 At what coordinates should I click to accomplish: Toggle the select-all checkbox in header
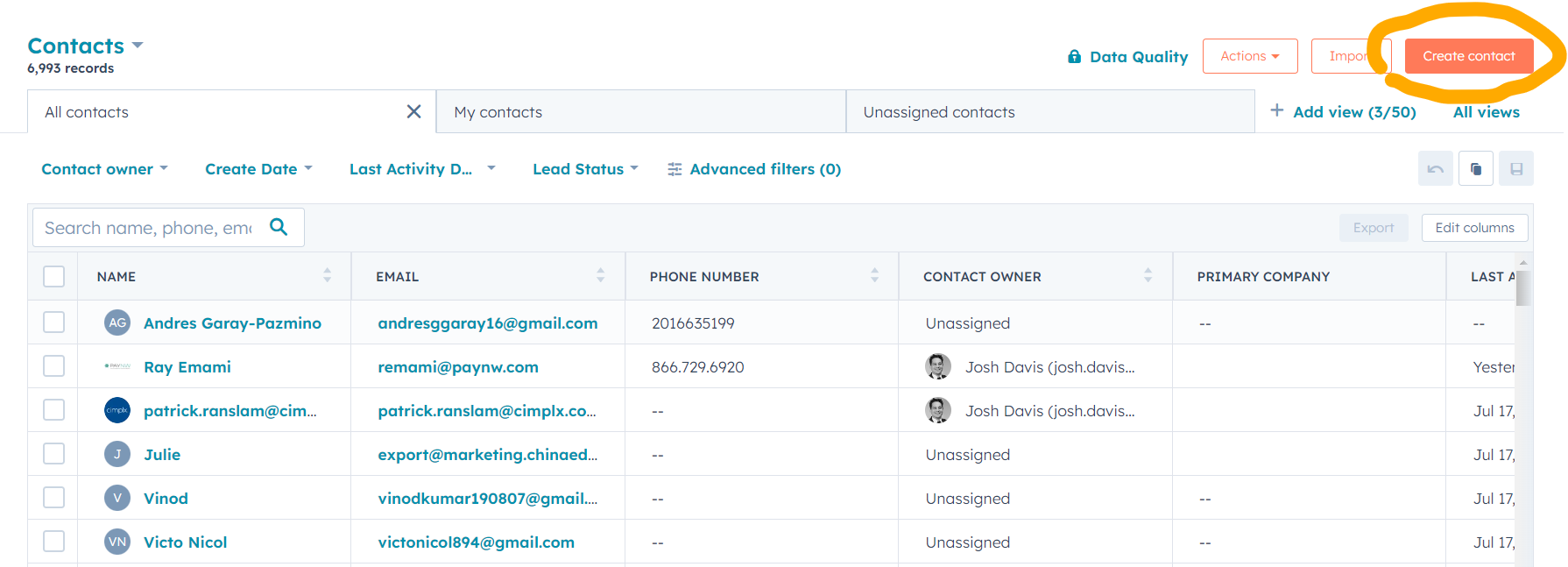tap(54, 276)
